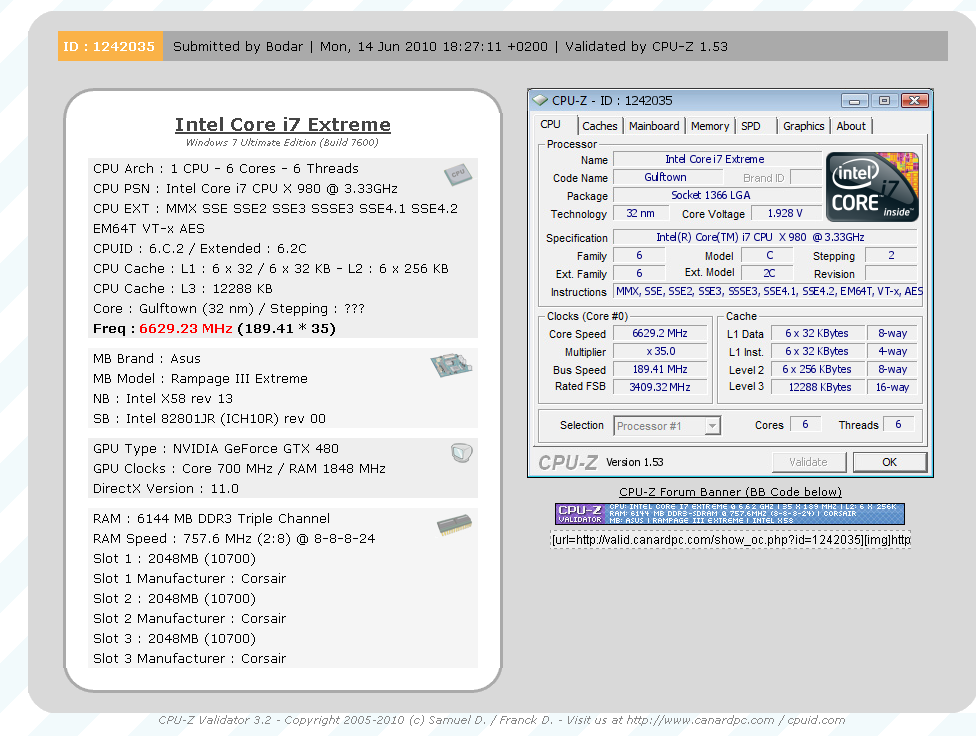Open the Memory tab
The height and width of the screenshot is (736, 976).
click(710, 126)
